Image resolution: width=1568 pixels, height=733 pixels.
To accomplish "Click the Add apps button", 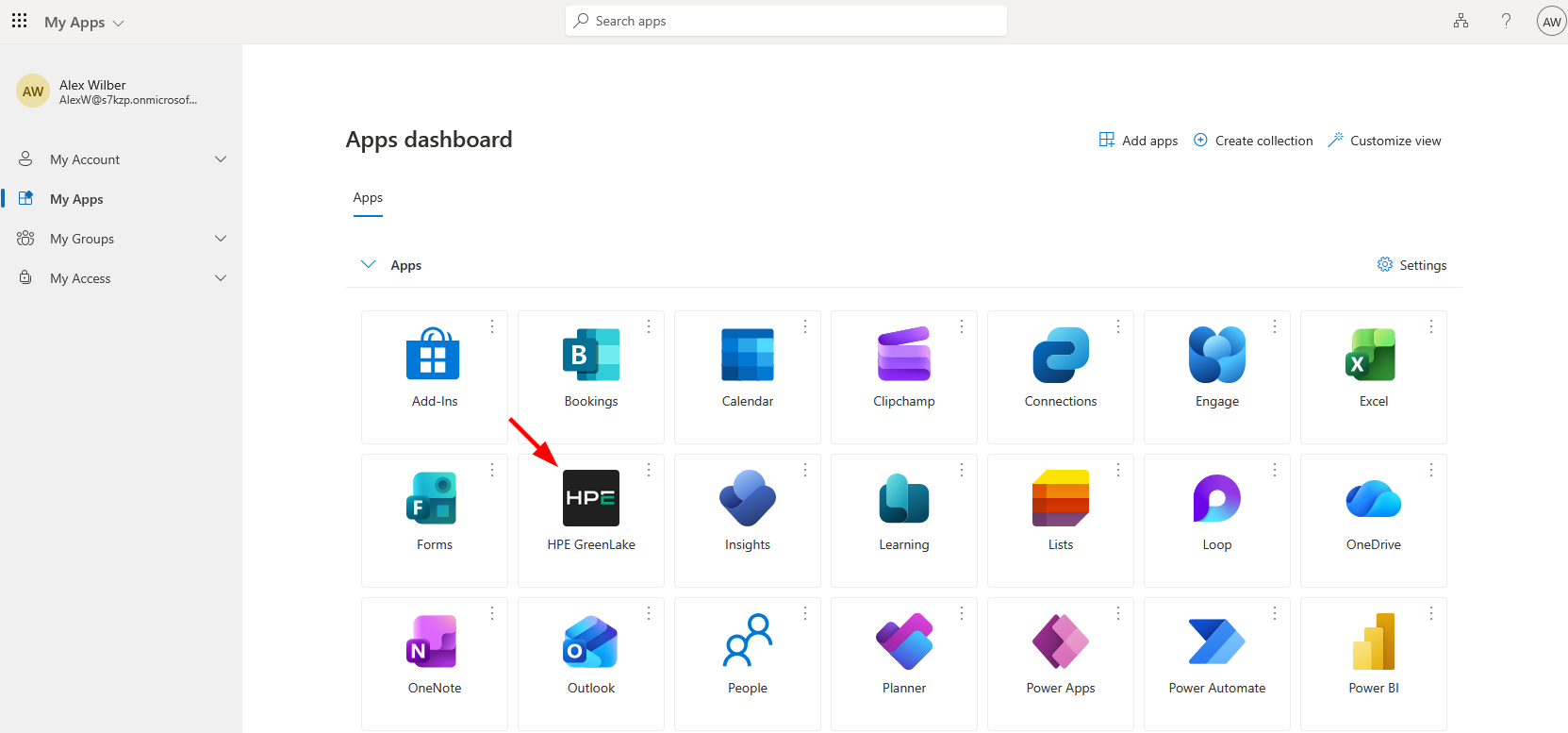I will pyautogui.click(x=1139, y=141).
